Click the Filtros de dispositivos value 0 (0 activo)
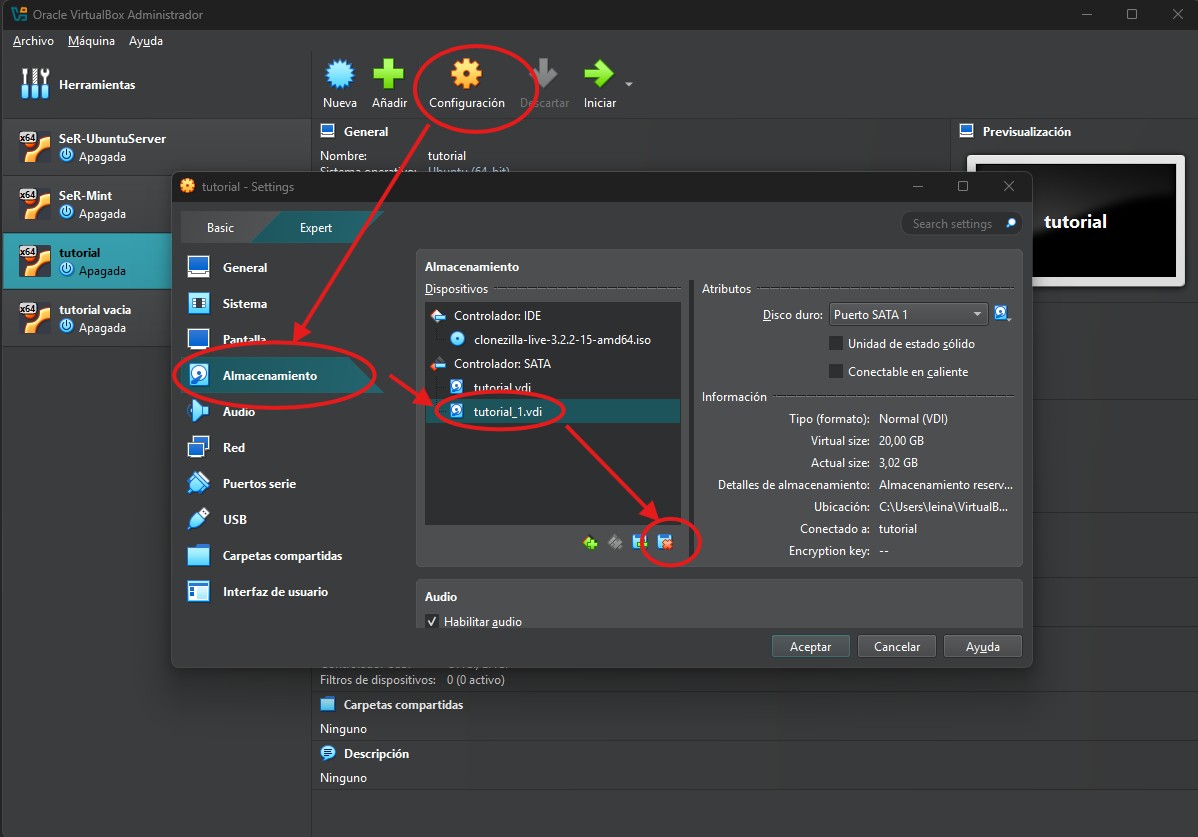Image resolution: width=1198 pixels, height=837 pixels. tap(475, 680)
